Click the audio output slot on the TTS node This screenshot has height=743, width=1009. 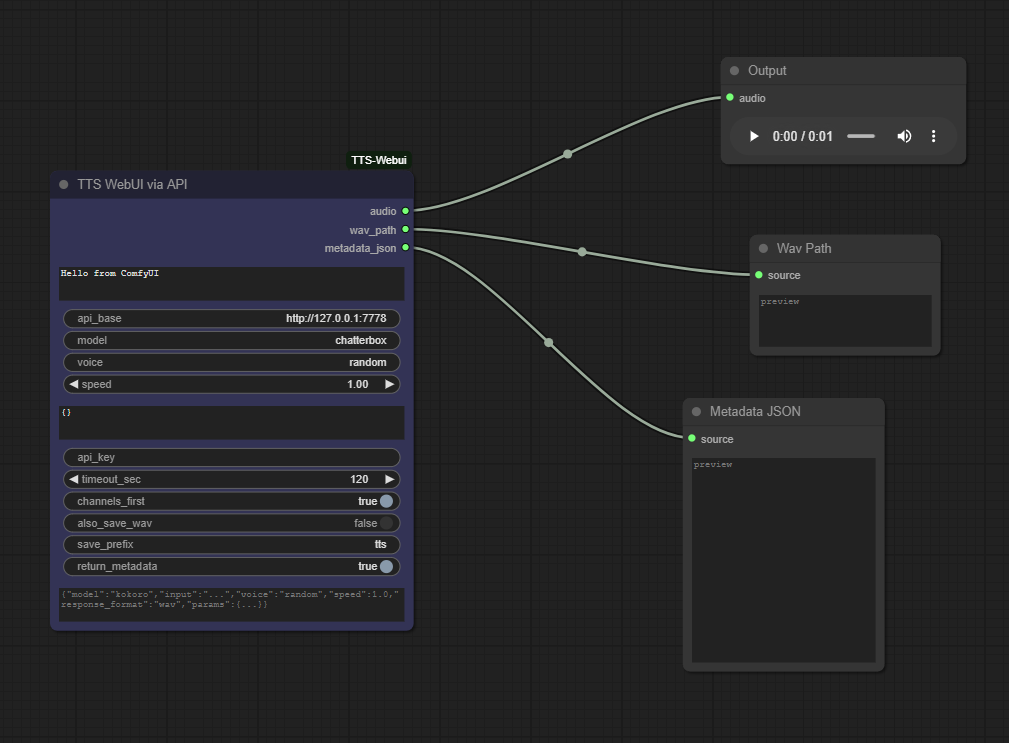point(405,211)
